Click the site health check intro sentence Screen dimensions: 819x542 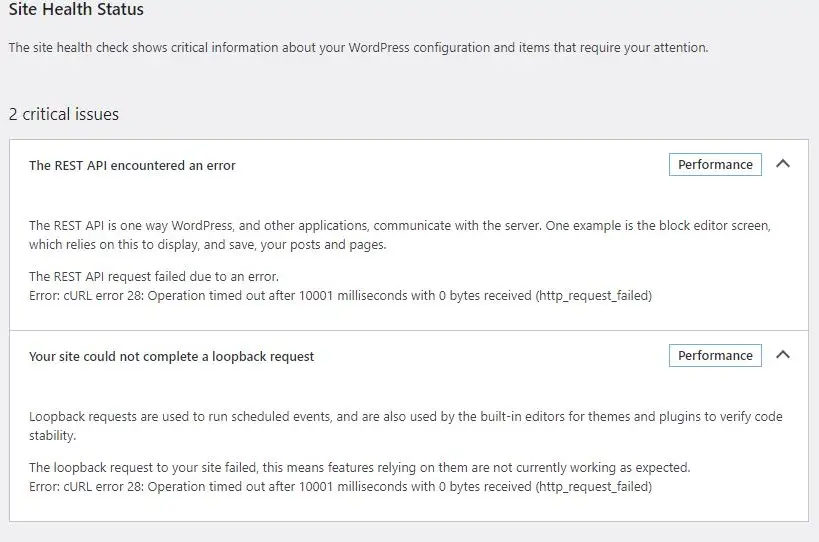tap(358, 48)
